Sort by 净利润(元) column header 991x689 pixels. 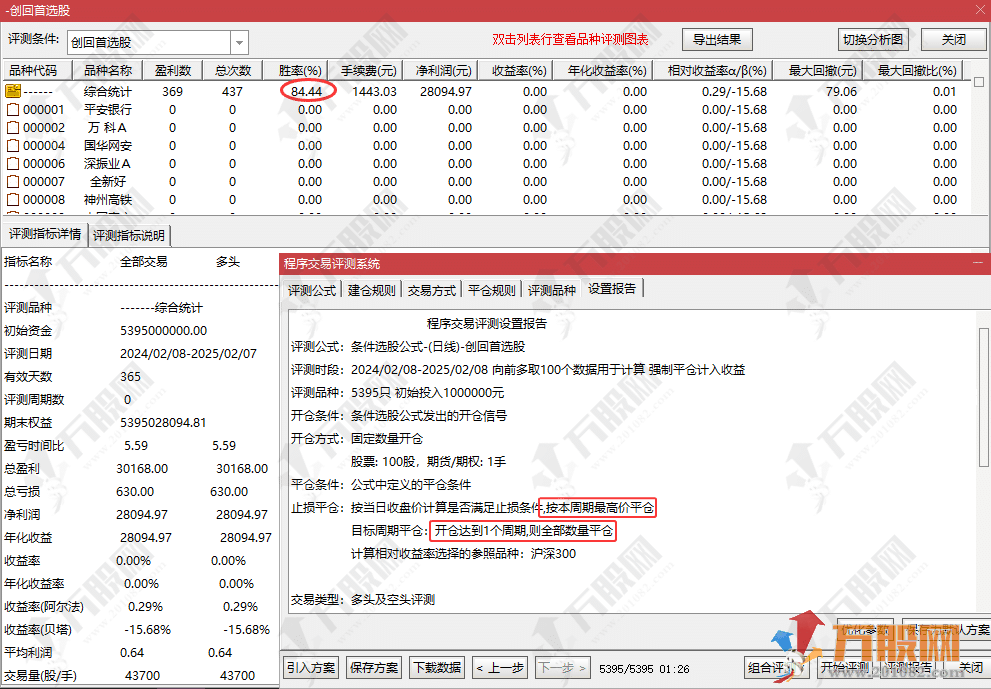[x=443, y=70]
